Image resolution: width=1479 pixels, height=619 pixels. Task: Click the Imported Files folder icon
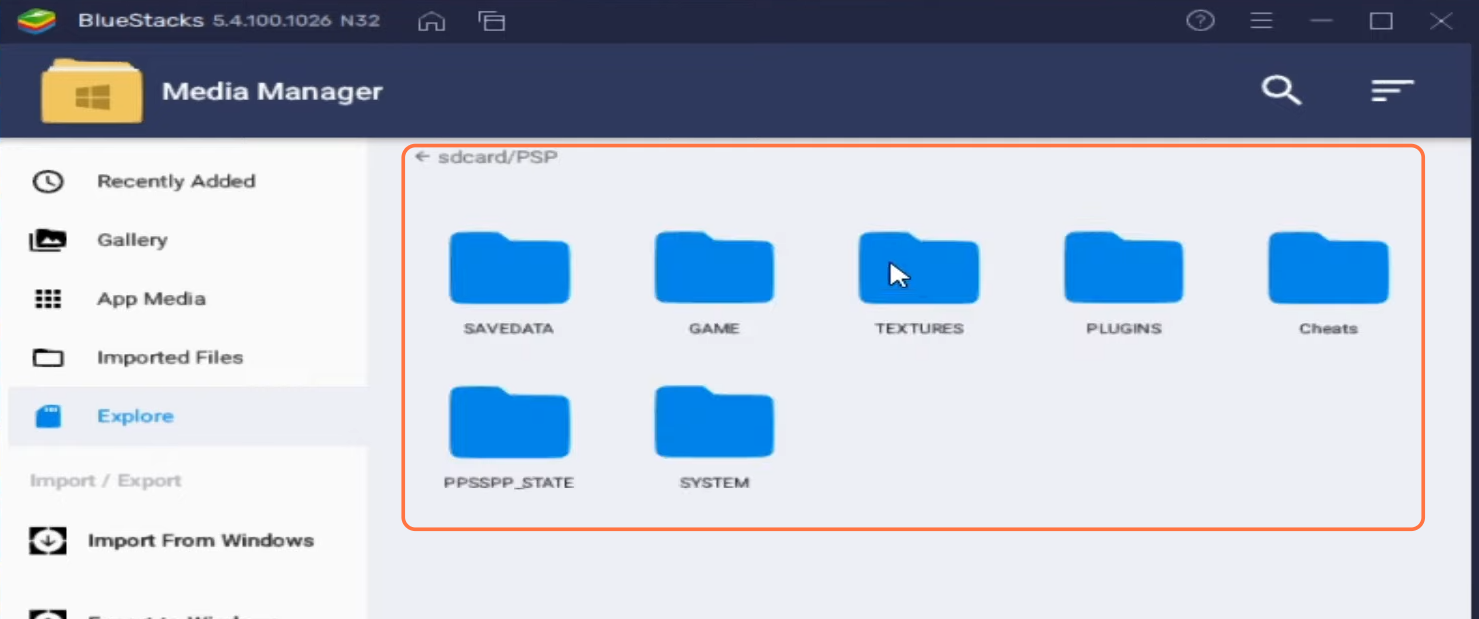[48, 358]
